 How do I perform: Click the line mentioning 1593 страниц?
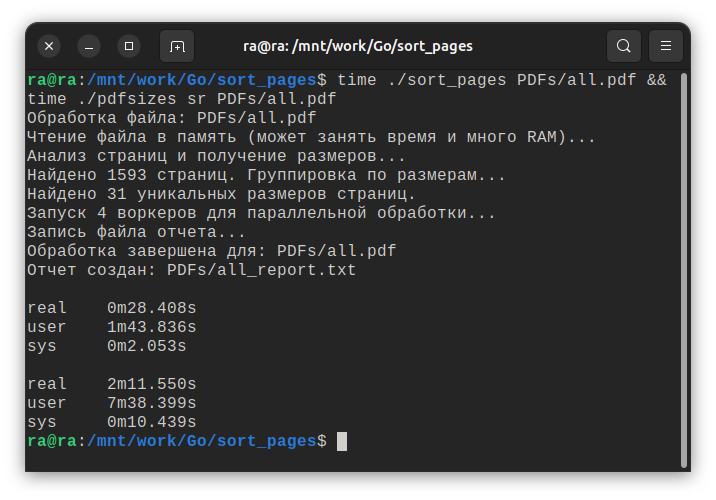pyautogui.click(x=266, y=175)
